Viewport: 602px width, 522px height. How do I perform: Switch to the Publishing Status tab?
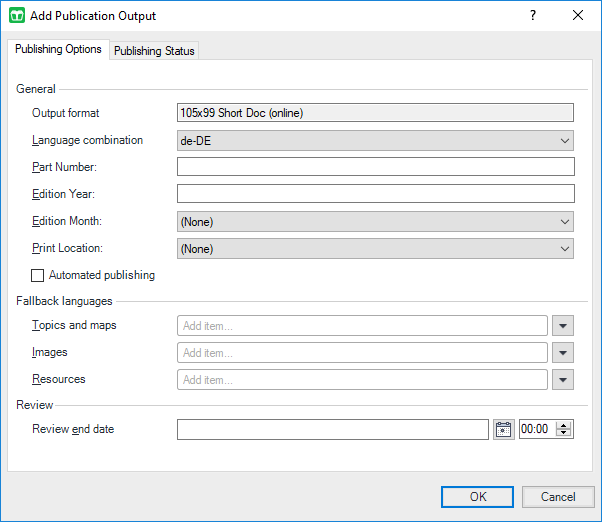154,51
